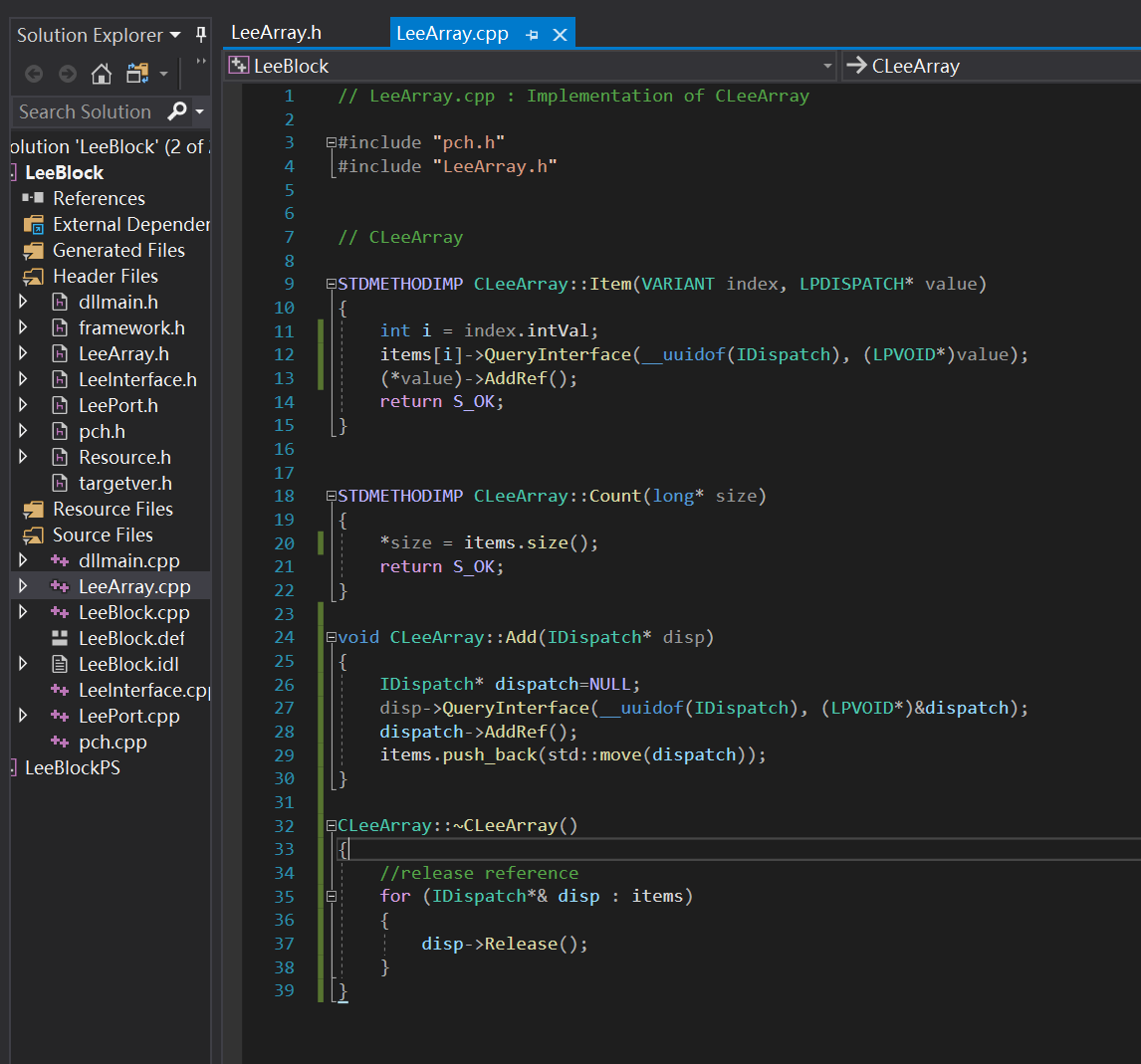Collapse the CLeeArray::Add function outline
The image size is (1141, 1064).
pyautogui.click(x=332, y=637)
